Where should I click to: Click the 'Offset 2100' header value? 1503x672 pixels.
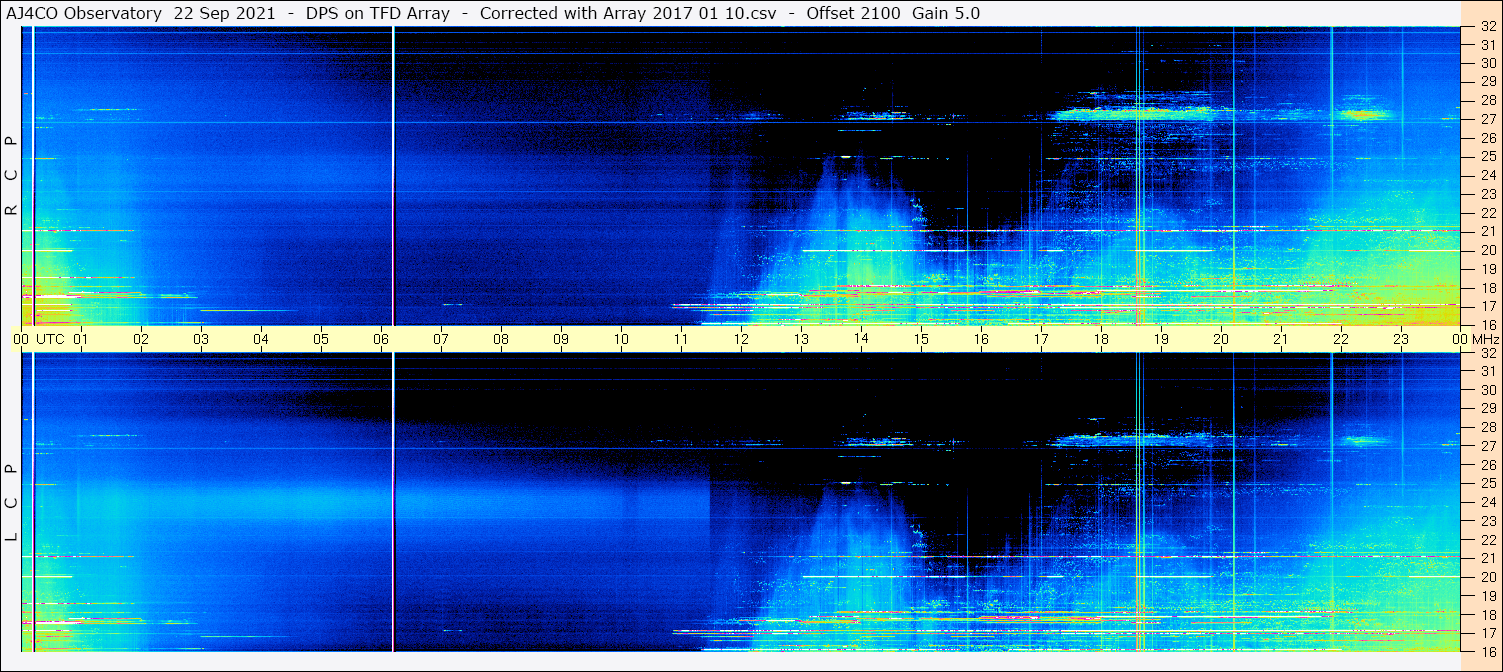pyautogui.click(x=852, y=13)
